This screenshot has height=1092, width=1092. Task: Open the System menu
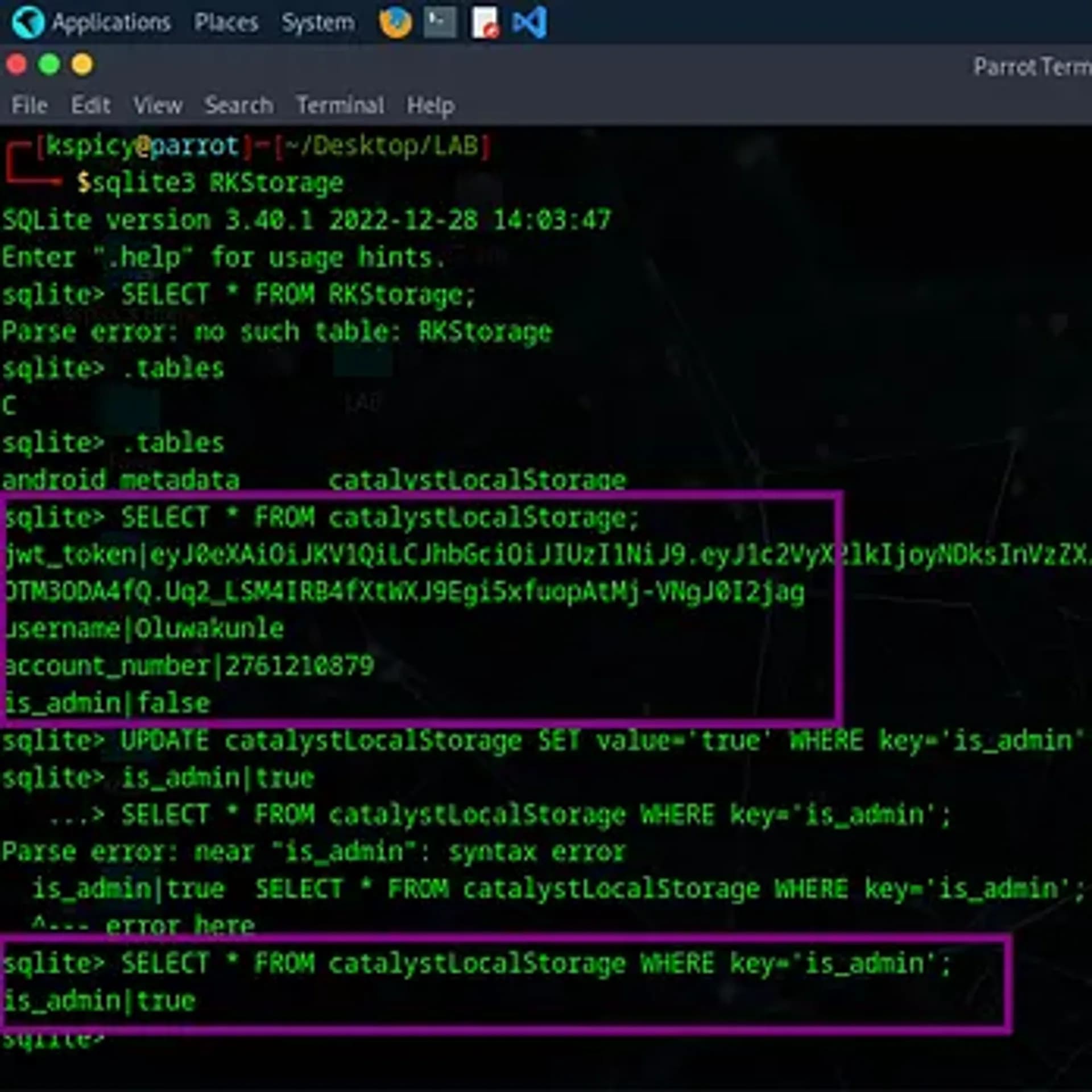click(x=318, y=23)
